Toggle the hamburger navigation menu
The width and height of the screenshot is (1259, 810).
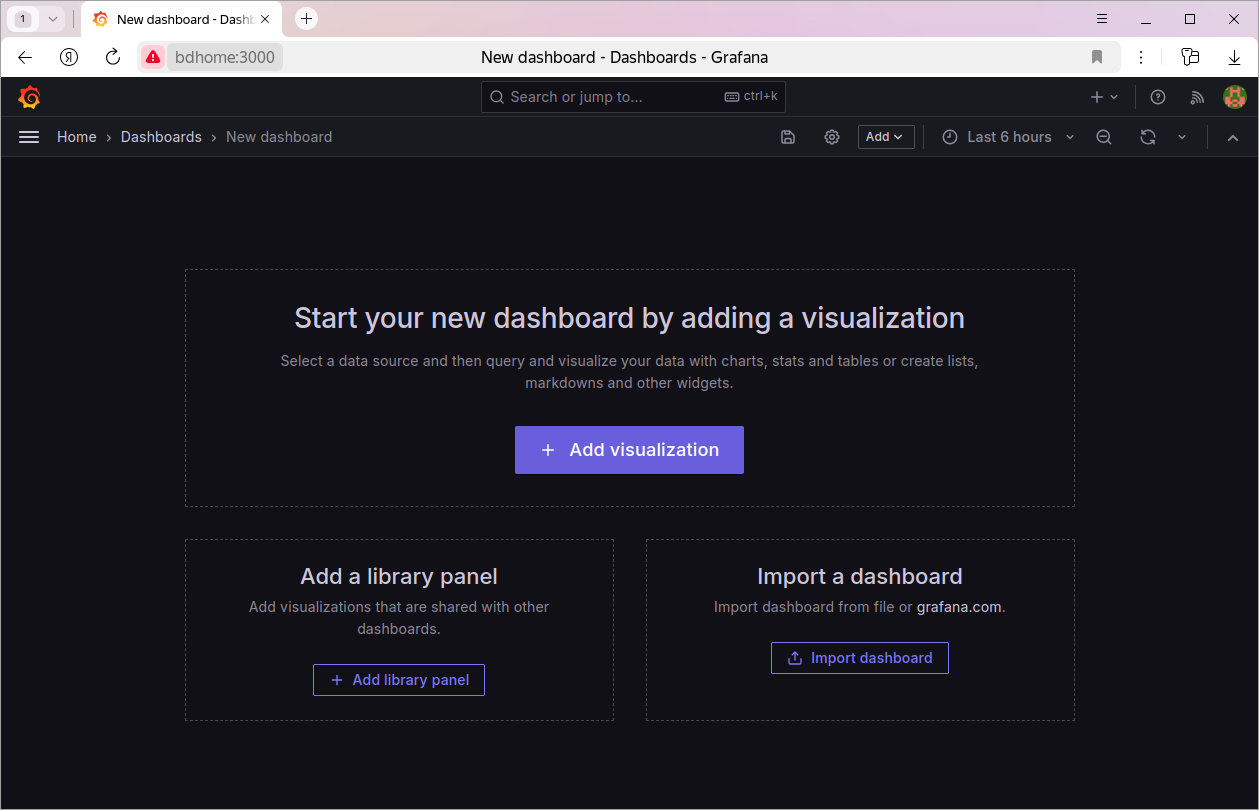(29, 137)
